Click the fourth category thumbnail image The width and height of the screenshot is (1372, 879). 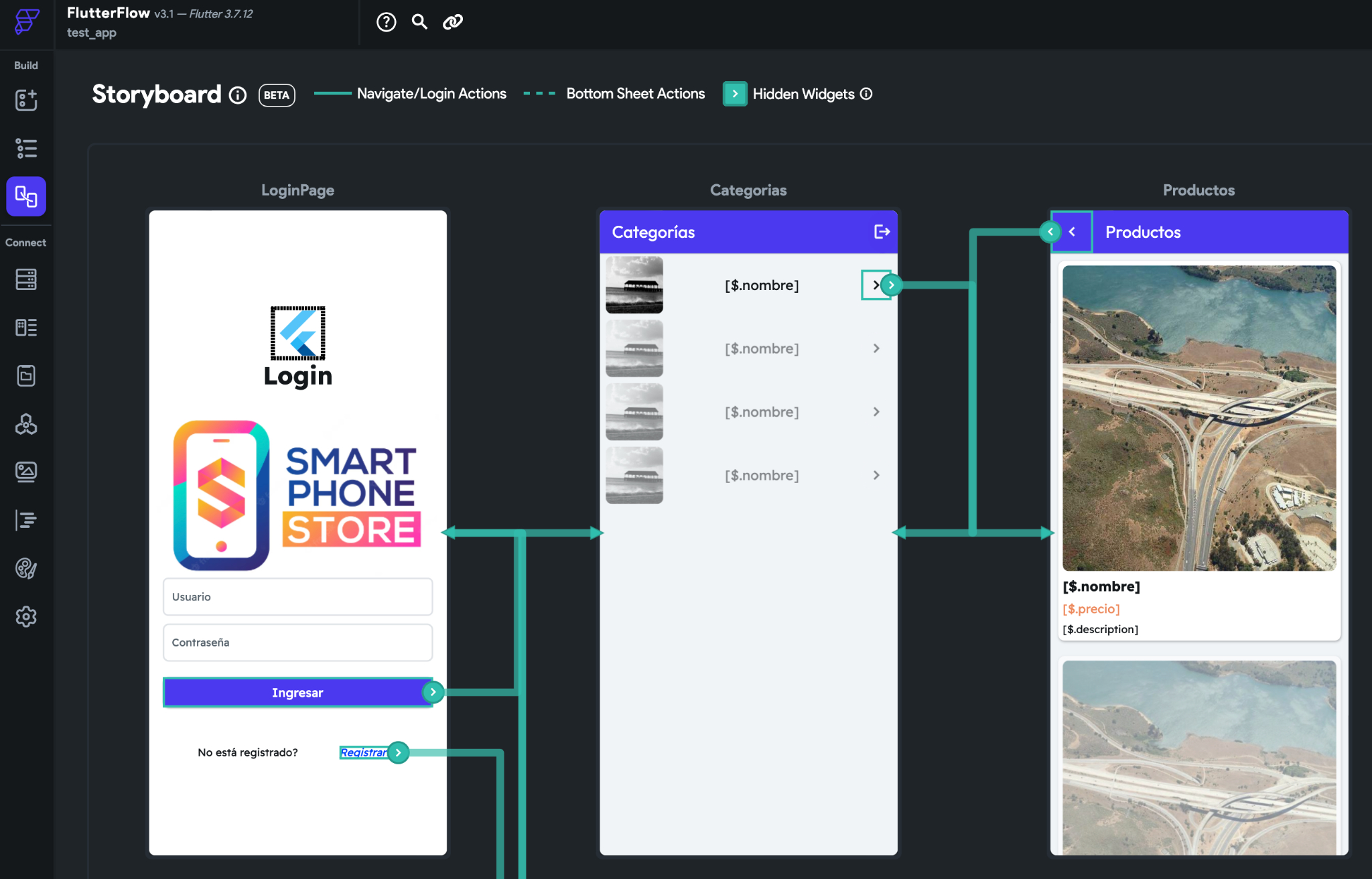pyautogui.click(x=634, y=475)
